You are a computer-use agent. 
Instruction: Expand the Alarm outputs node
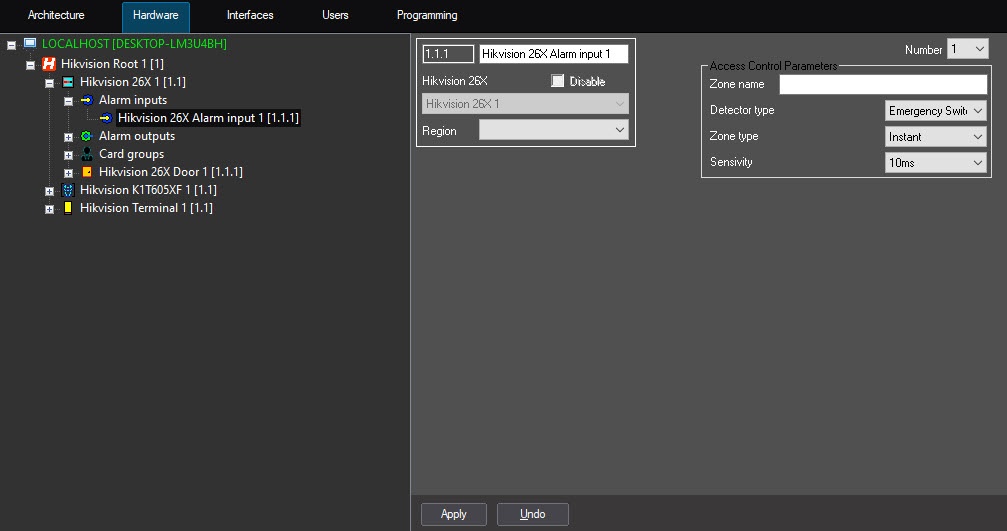pos(68,137)
